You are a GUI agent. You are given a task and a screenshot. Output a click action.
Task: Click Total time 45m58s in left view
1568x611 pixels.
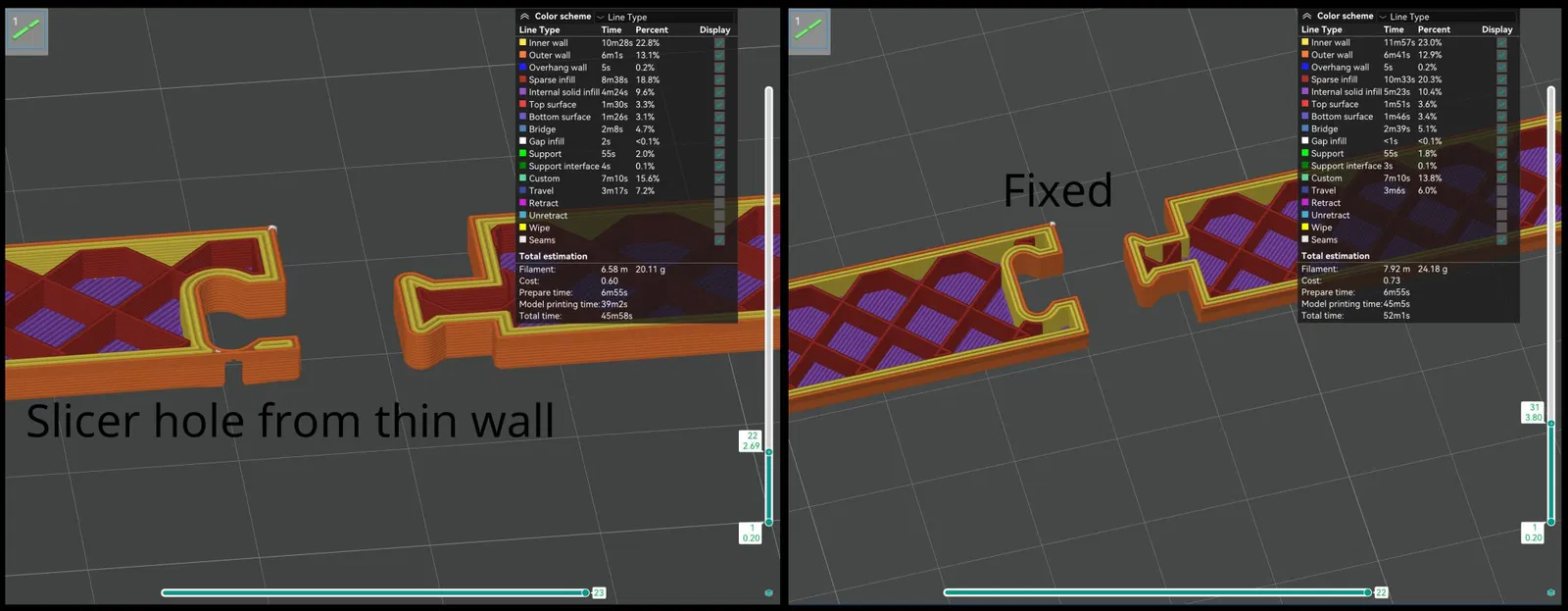616,316
